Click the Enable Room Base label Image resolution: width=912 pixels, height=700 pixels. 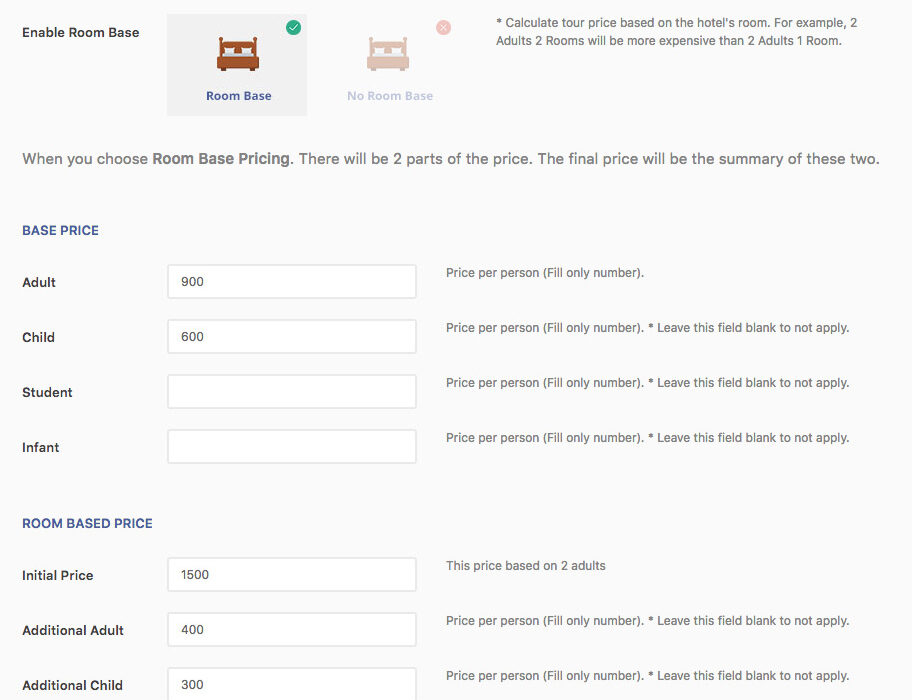81,32
